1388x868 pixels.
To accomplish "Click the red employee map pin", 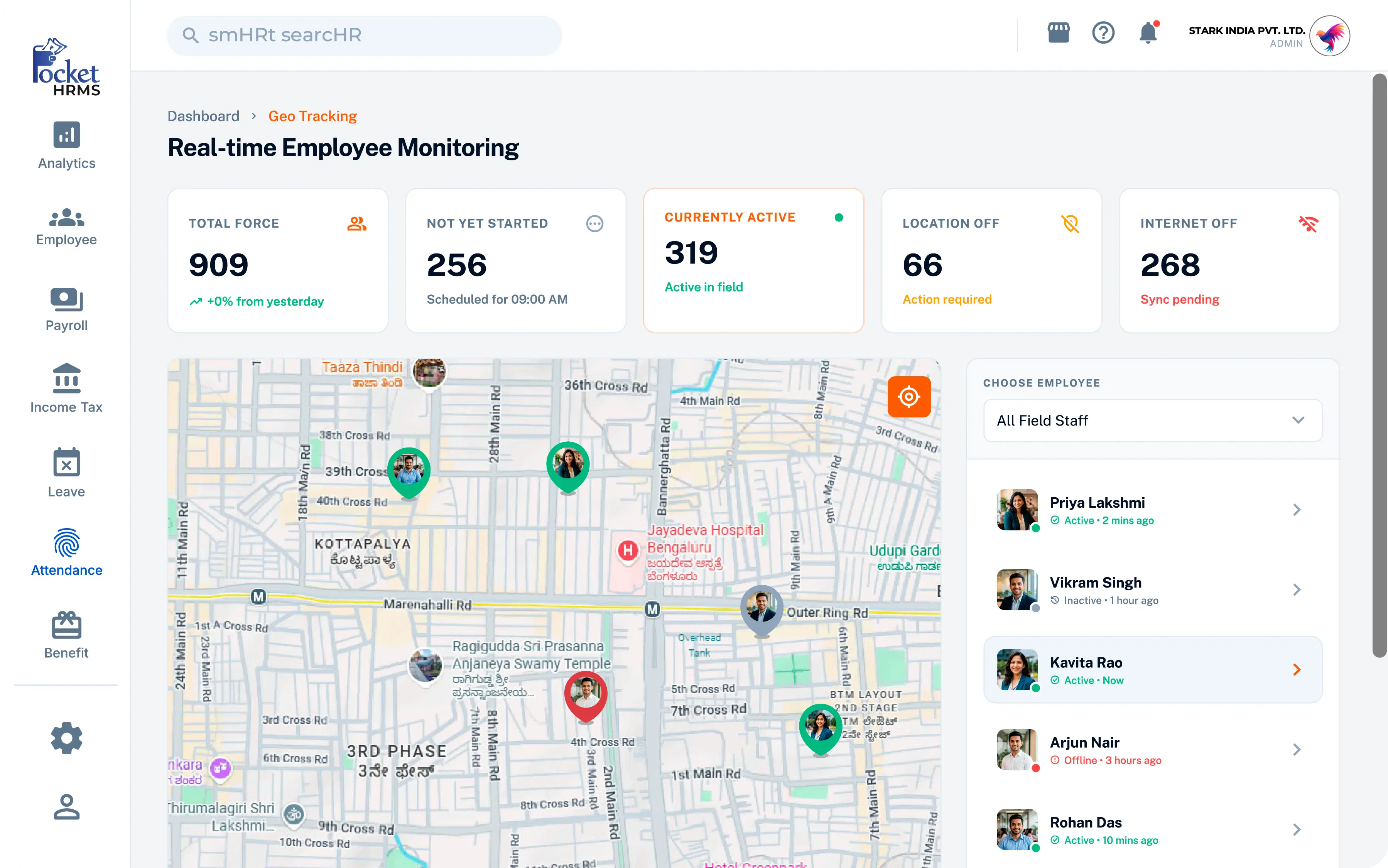I will [586, 696].
